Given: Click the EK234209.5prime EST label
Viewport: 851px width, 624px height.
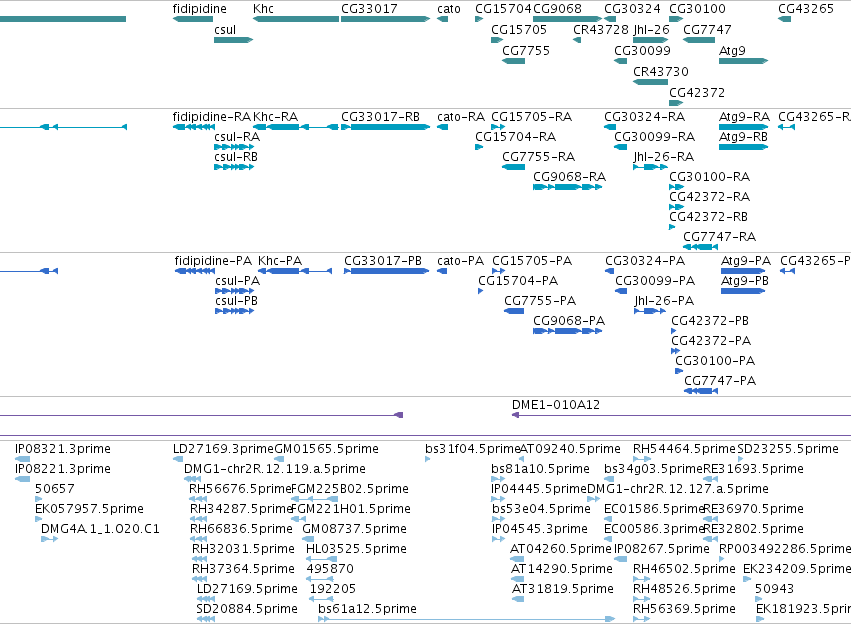Looking at the screenshot, I should click(x=797, y=569).
